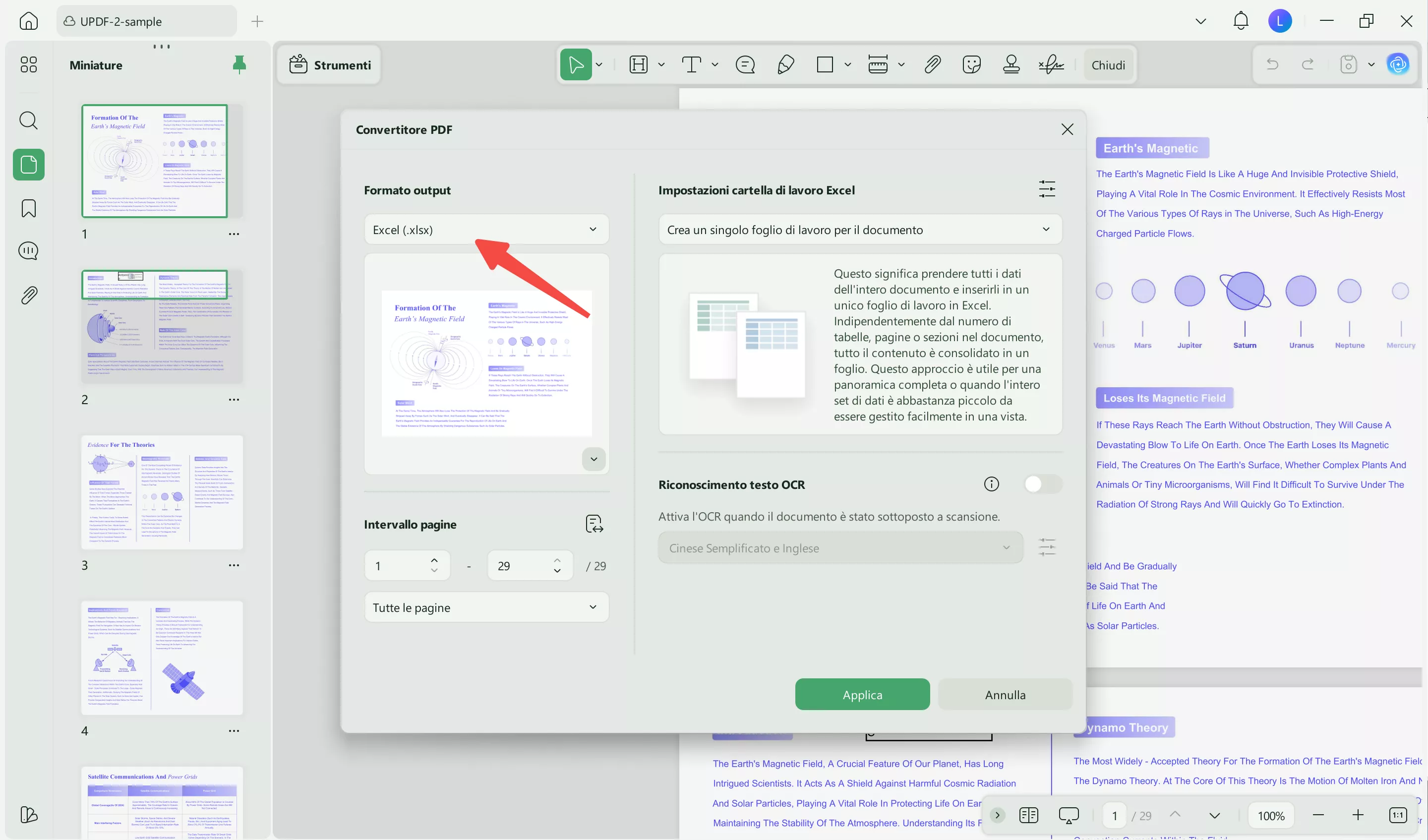This screenshot has width=1428, height=840.
Task: Unpin the Miniature panel pin
Action: [239, 64]
